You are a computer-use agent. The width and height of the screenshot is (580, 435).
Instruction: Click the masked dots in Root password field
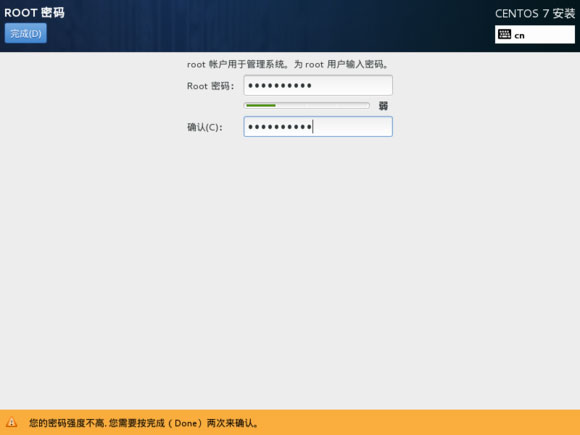[280, 86]
